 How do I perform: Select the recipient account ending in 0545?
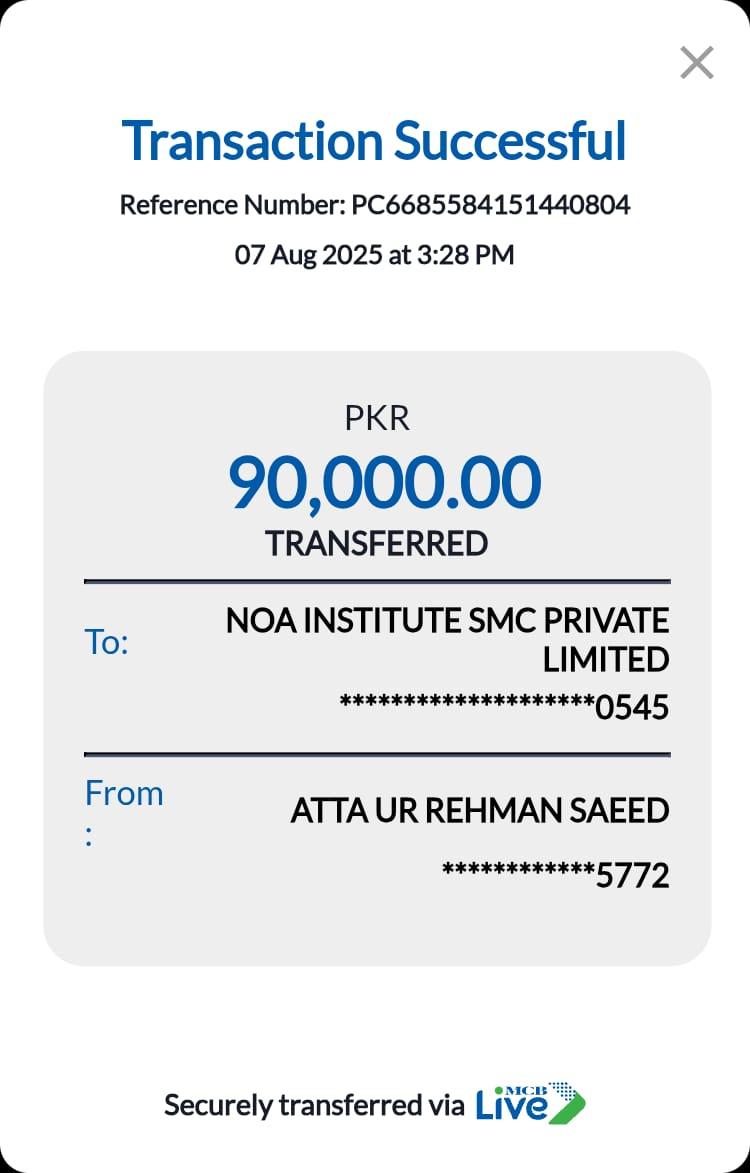pos(504,708)
